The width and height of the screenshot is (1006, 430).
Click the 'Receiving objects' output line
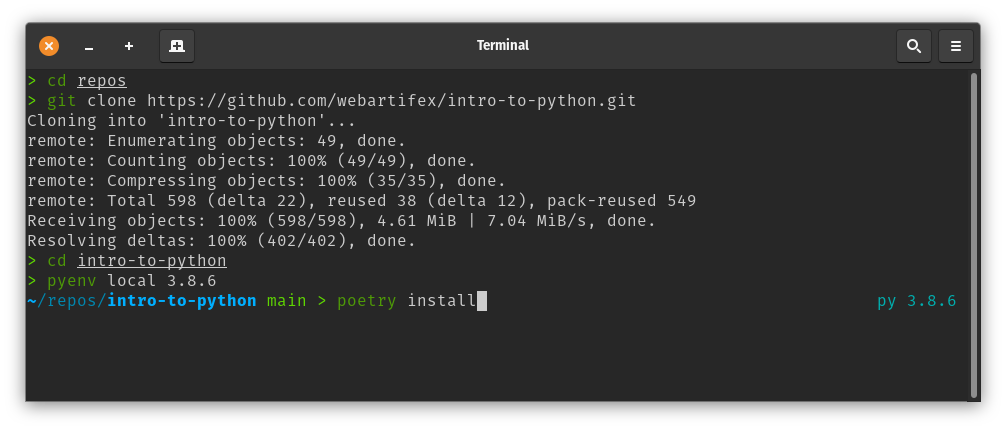(x=341, y=221)
